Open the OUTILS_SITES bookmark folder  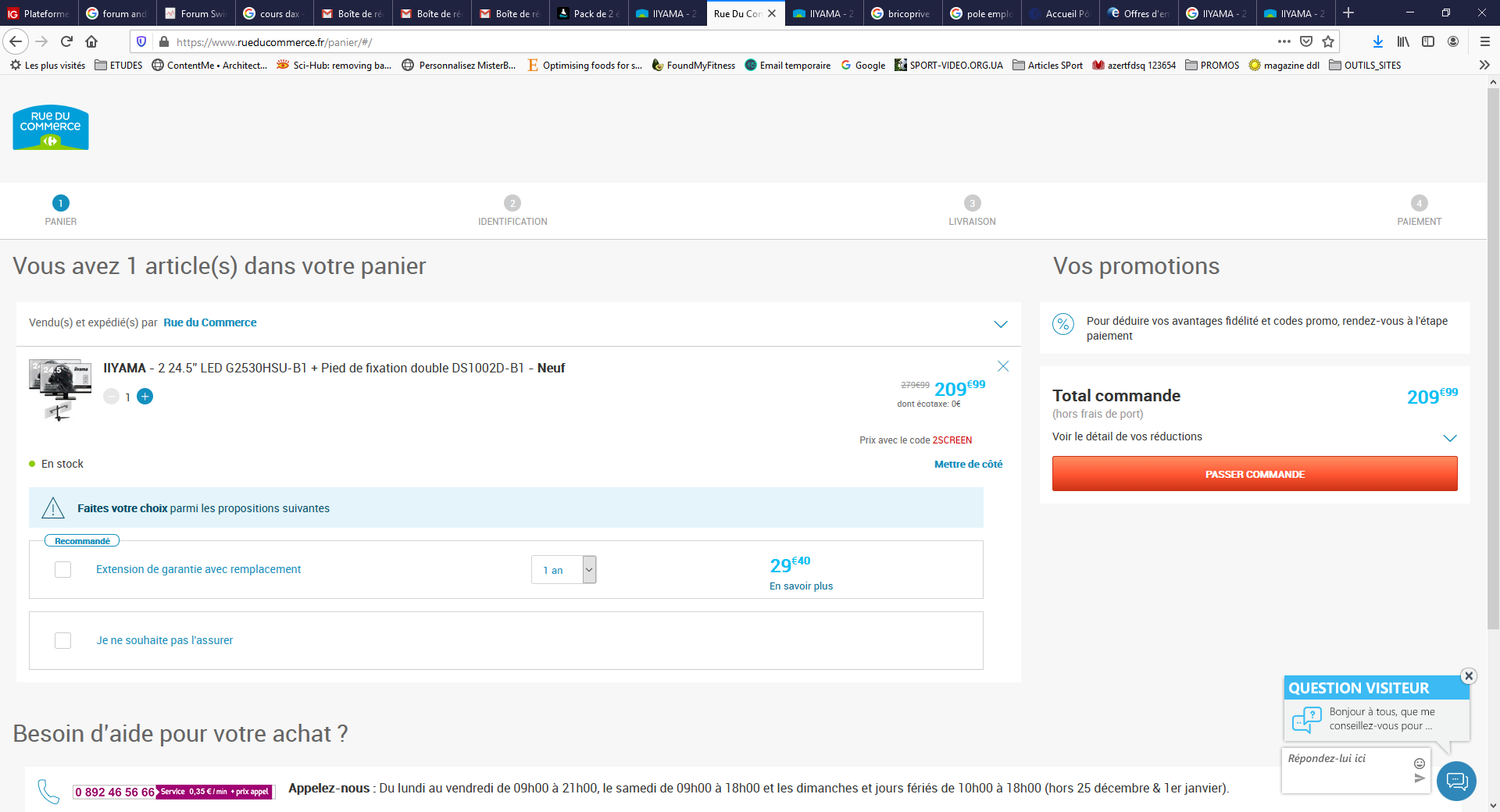point(1365,65)
